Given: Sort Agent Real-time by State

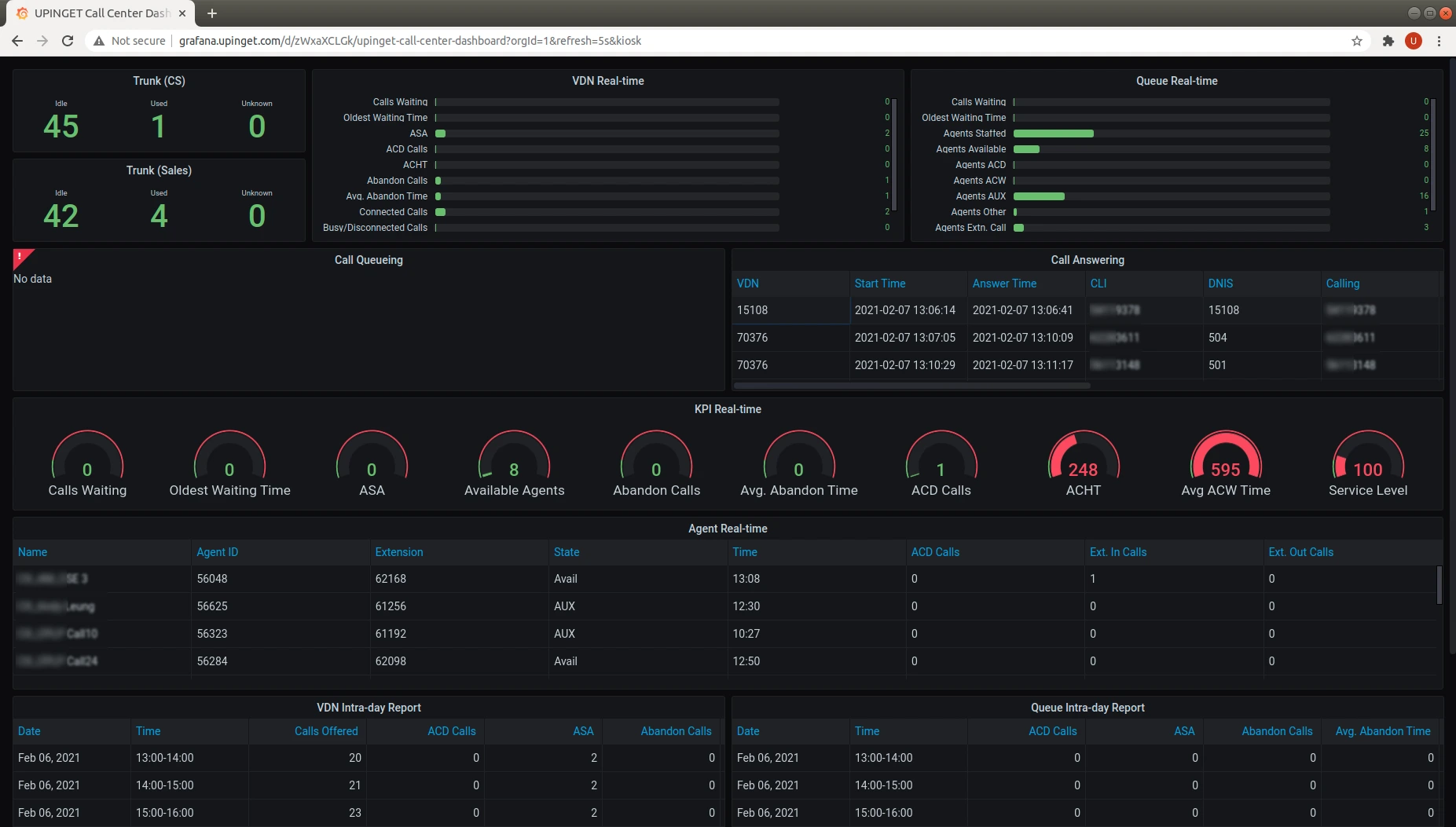Looking at the screenshot, I should (x=567, y=552).
